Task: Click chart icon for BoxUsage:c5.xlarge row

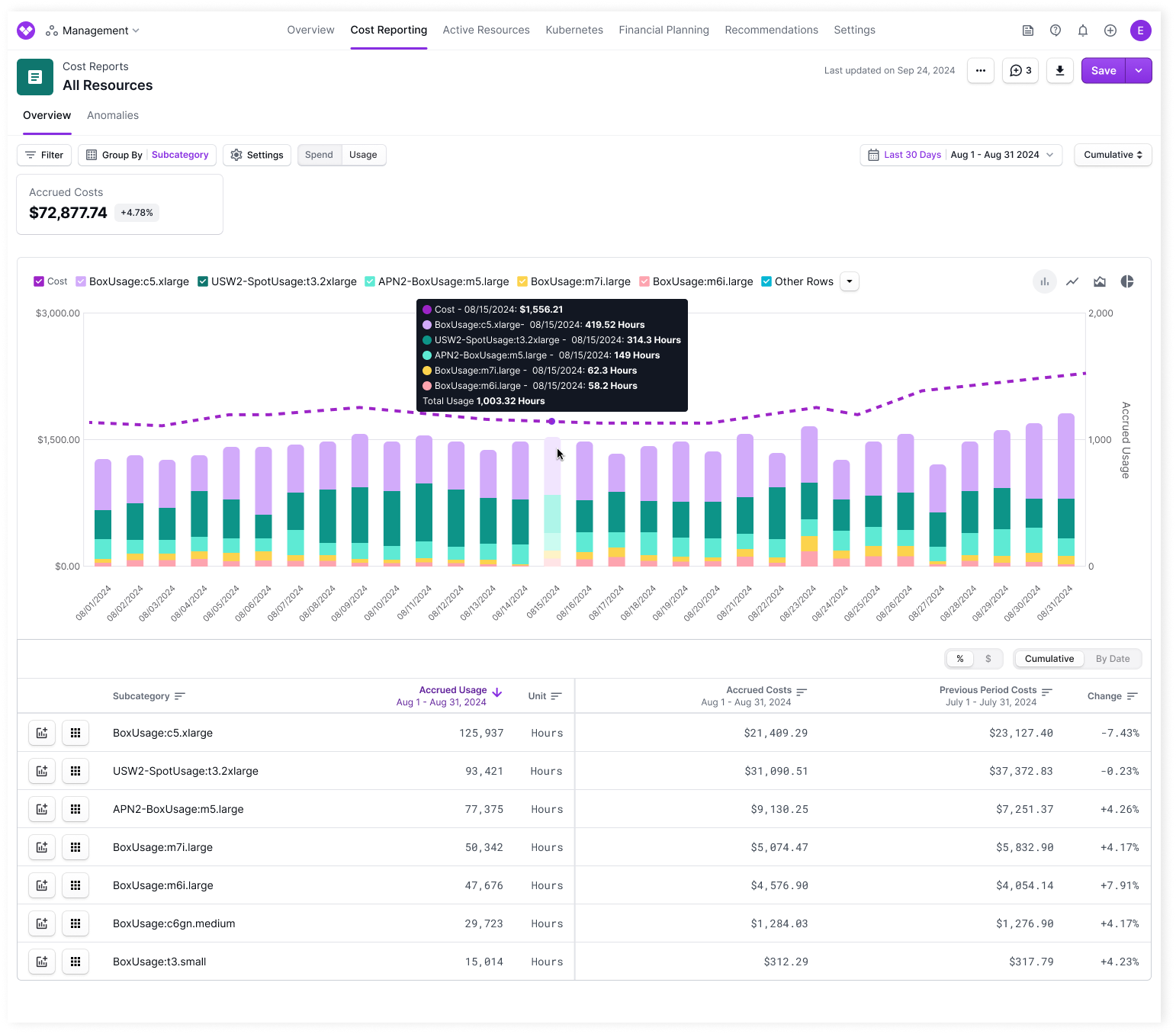Action: tap(42, 733)
